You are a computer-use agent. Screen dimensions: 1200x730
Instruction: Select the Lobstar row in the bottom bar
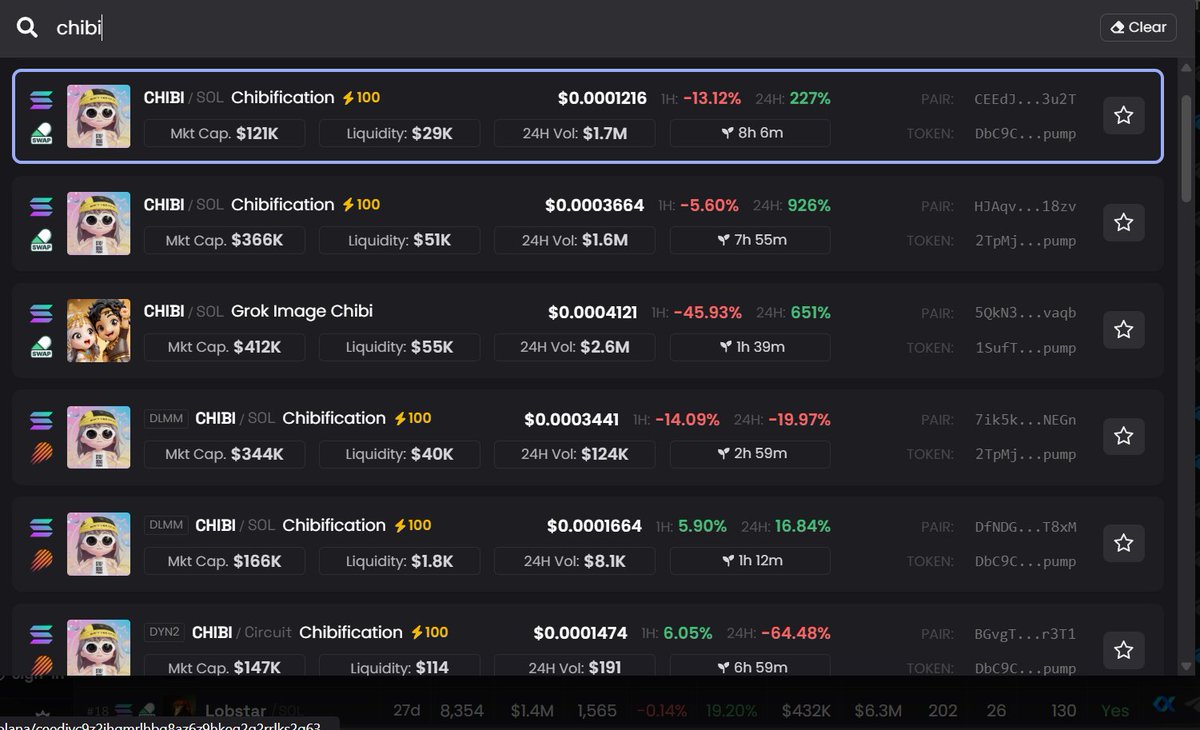[237, 710]
